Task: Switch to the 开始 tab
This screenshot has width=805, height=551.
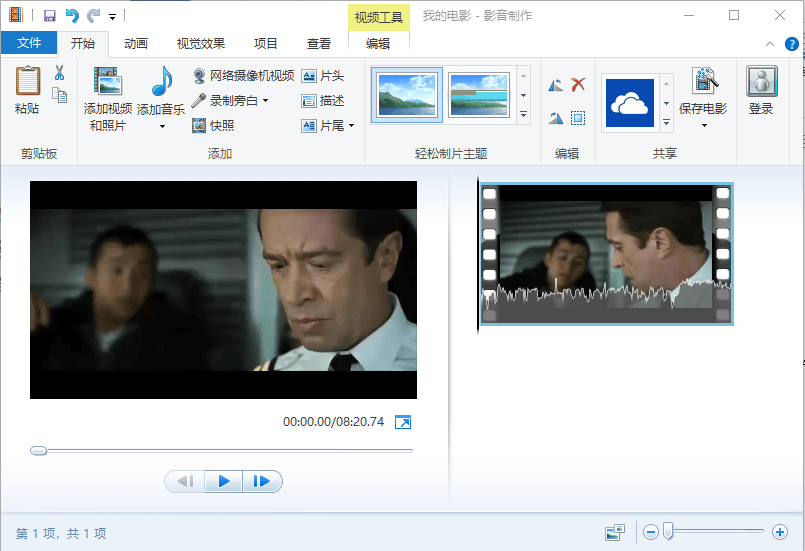Action: pyautogui.click(x=83, y=44)
